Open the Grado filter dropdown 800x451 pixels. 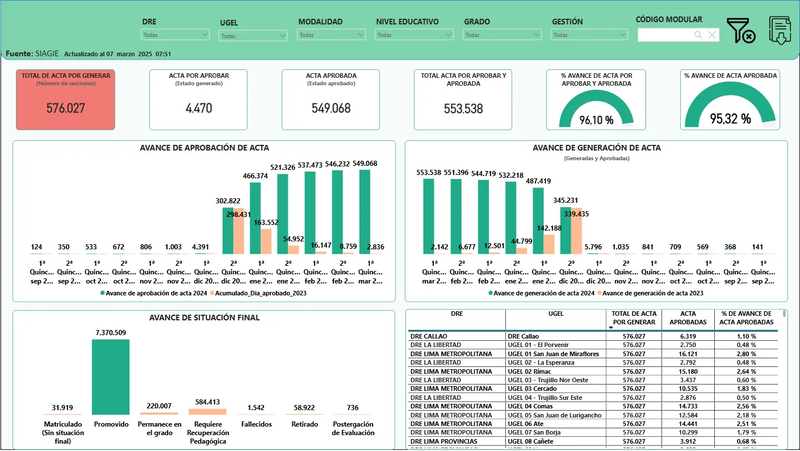pos(498,35)
